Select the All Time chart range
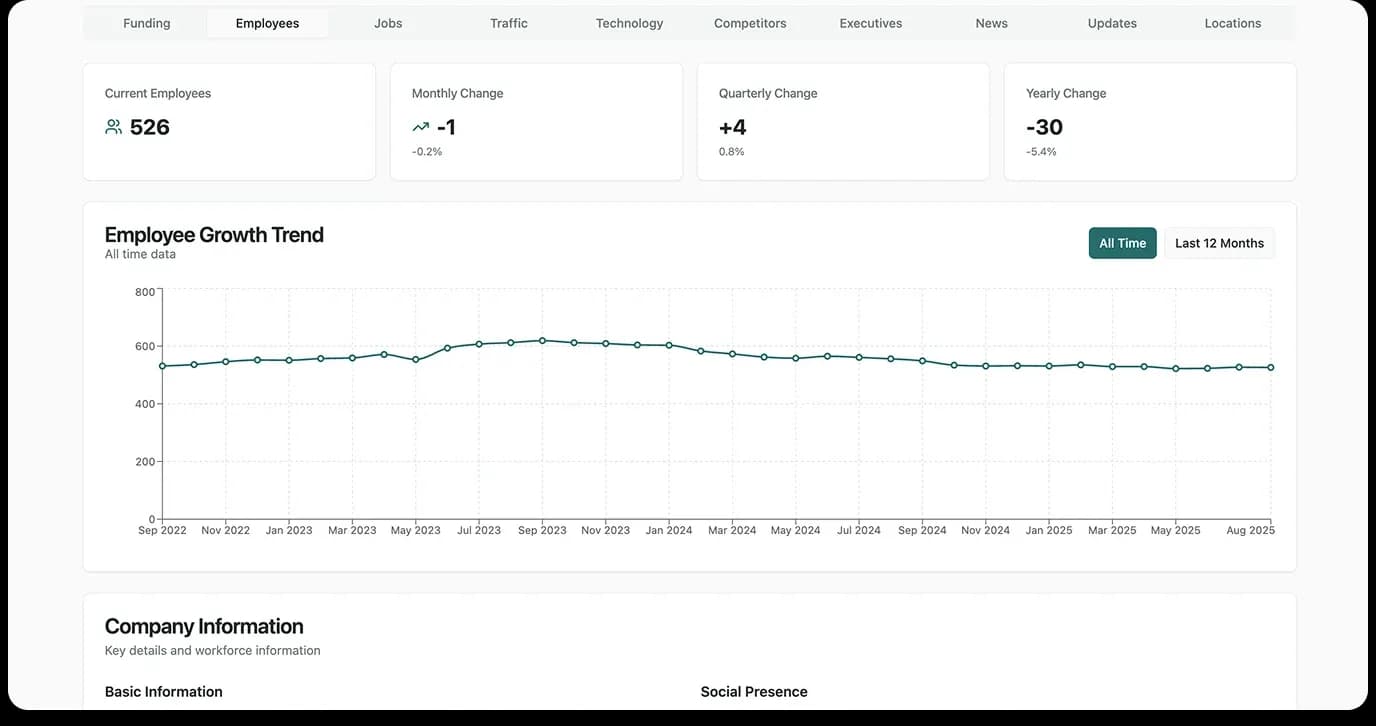The width and height of the screenshot is (1376, 726). (x=1122, y=243)
